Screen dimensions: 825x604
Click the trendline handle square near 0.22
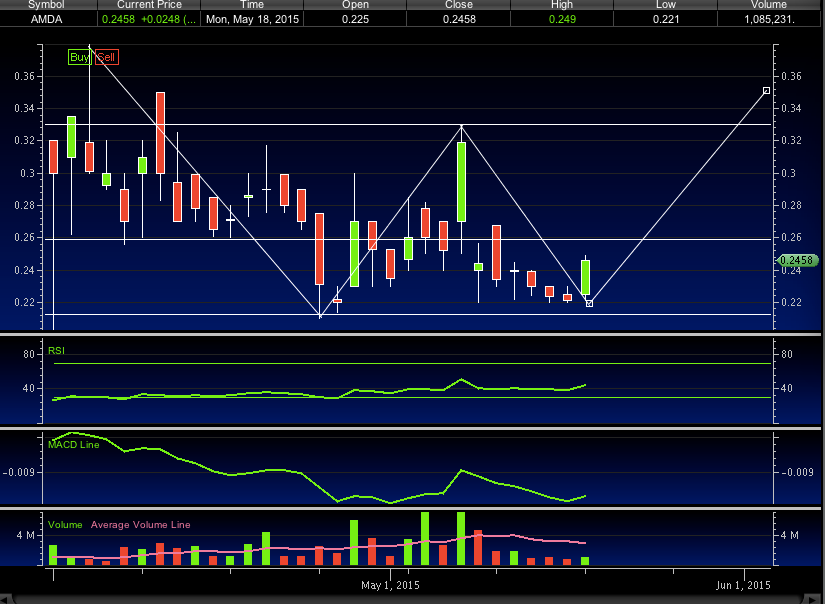point(589,304)
